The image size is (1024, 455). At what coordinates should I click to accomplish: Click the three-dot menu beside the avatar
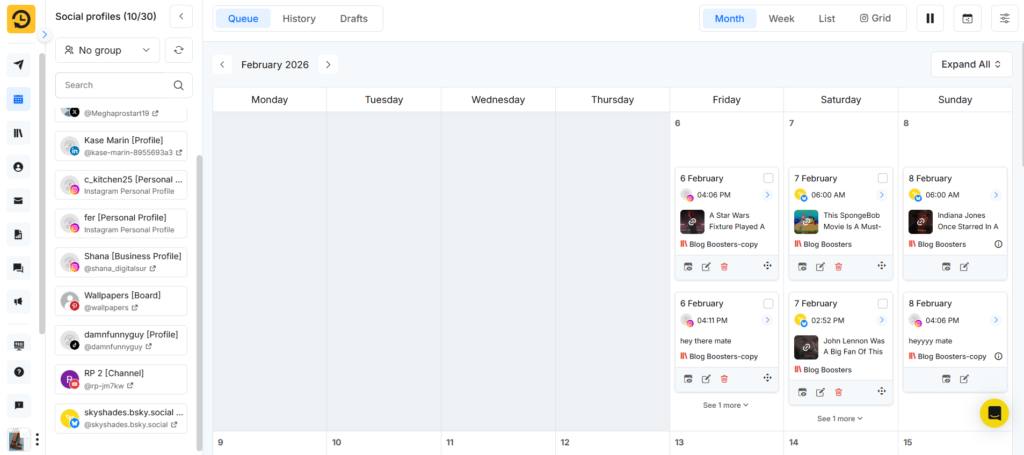click(x=37, y=439)
